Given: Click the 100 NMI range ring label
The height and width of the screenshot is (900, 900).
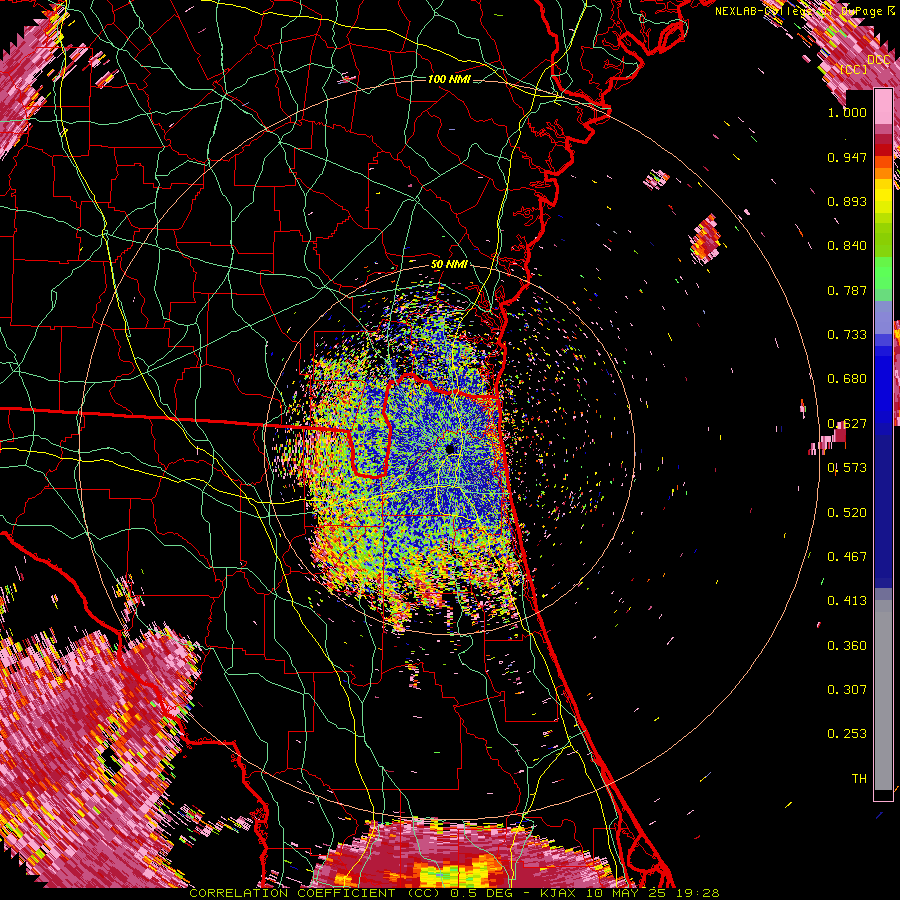Looking at the screenshot, I should pos(449,79).
